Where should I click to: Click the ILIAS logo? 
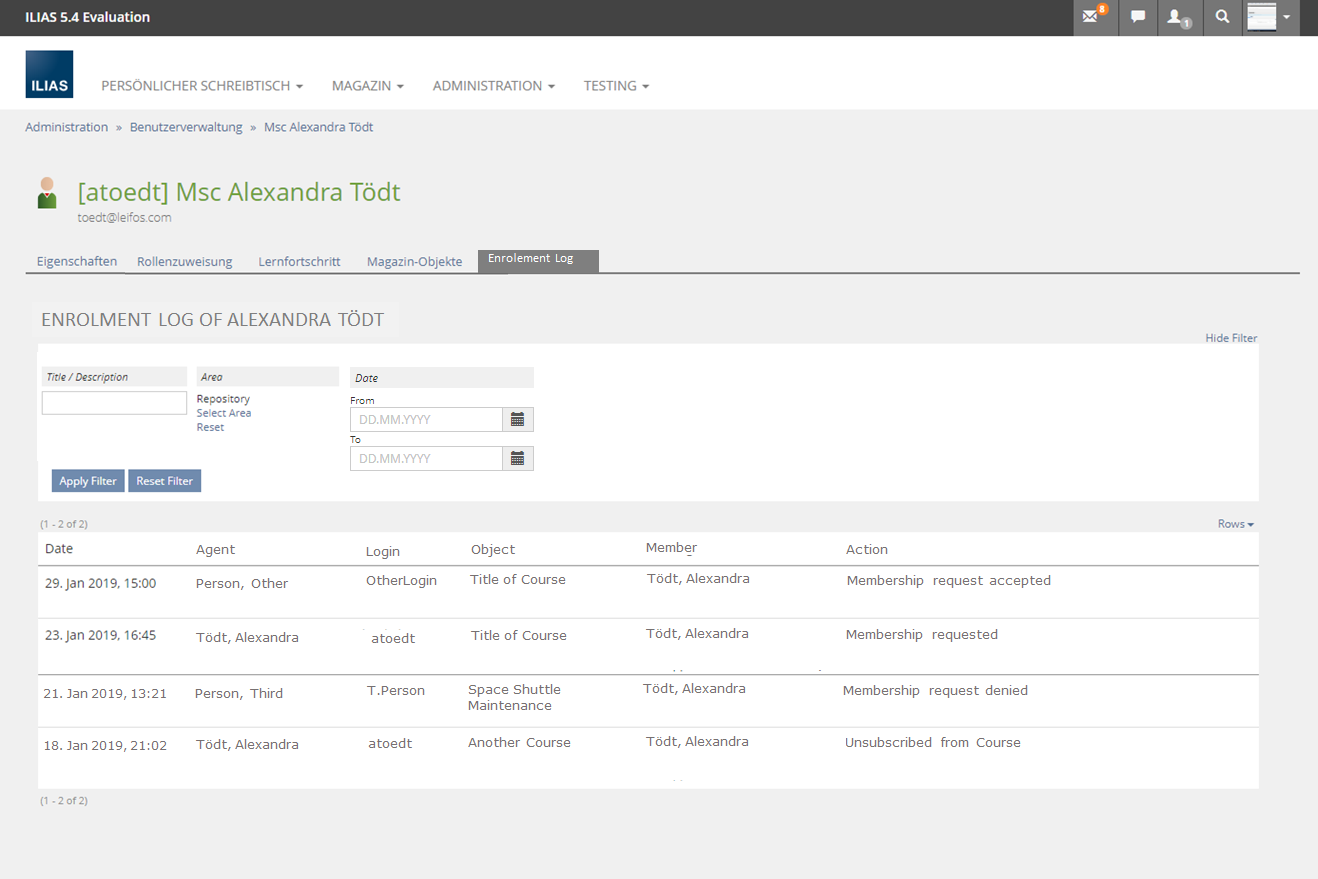coord(49,74)
